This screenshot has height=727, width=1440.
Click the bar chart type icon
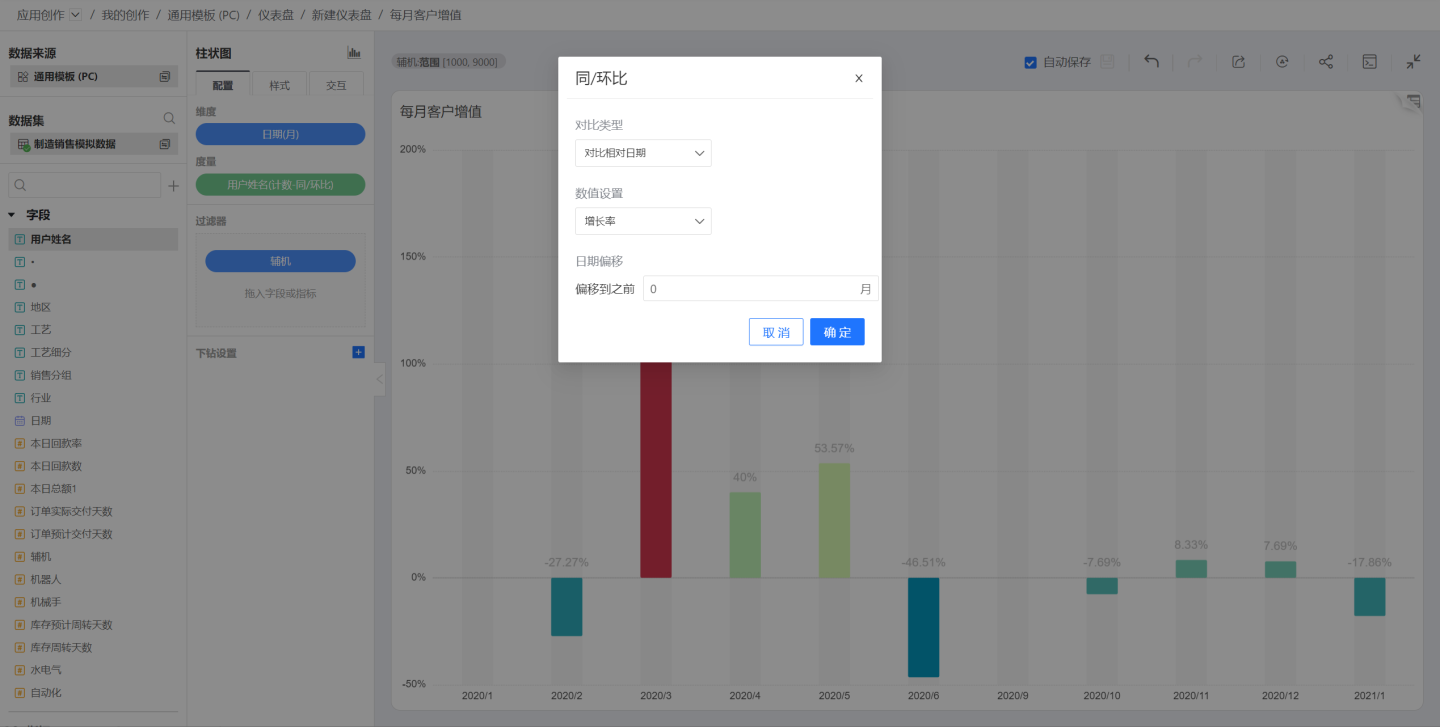354,53
